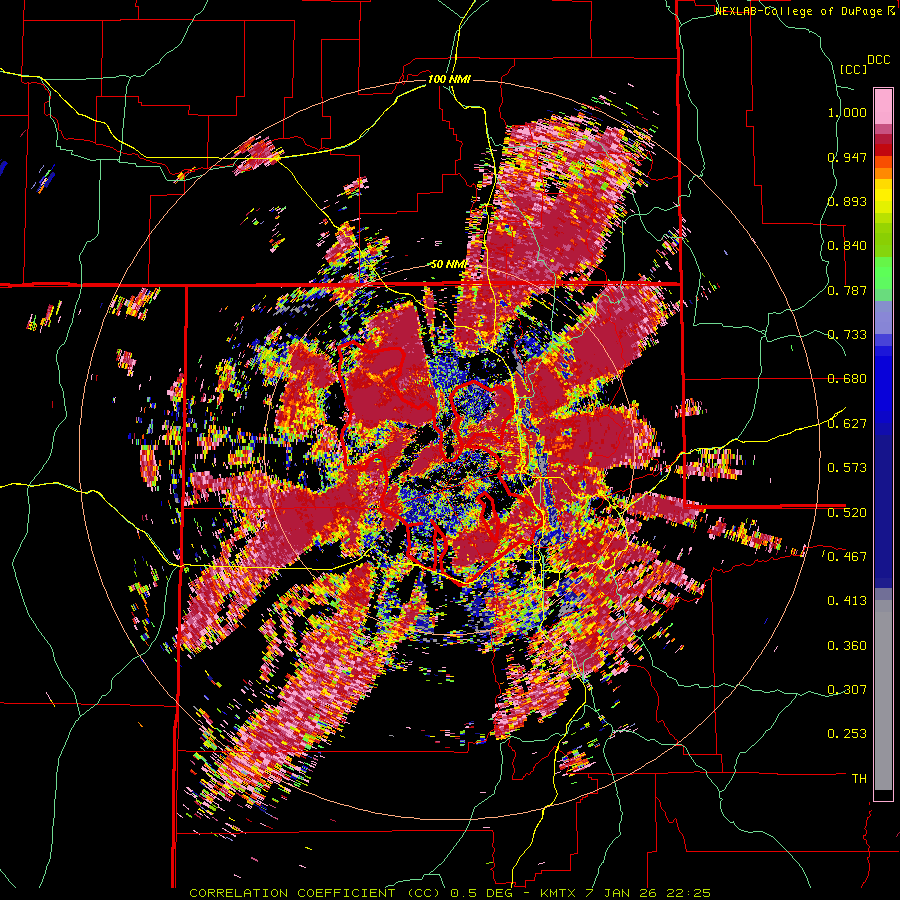The image size is (900, 900).
Task: Select the 0.467 scale value
Action: click(x=847, y=556)
